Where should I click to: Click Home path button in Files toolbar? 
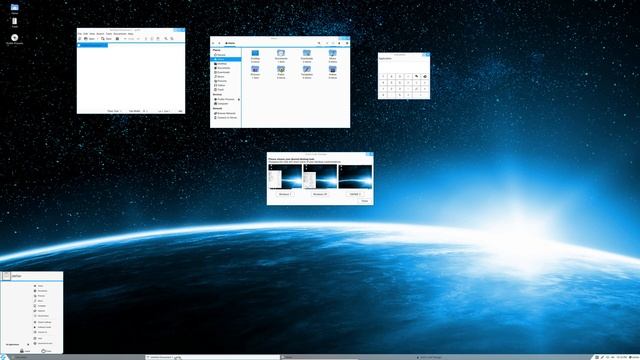(x=230, y=43)
